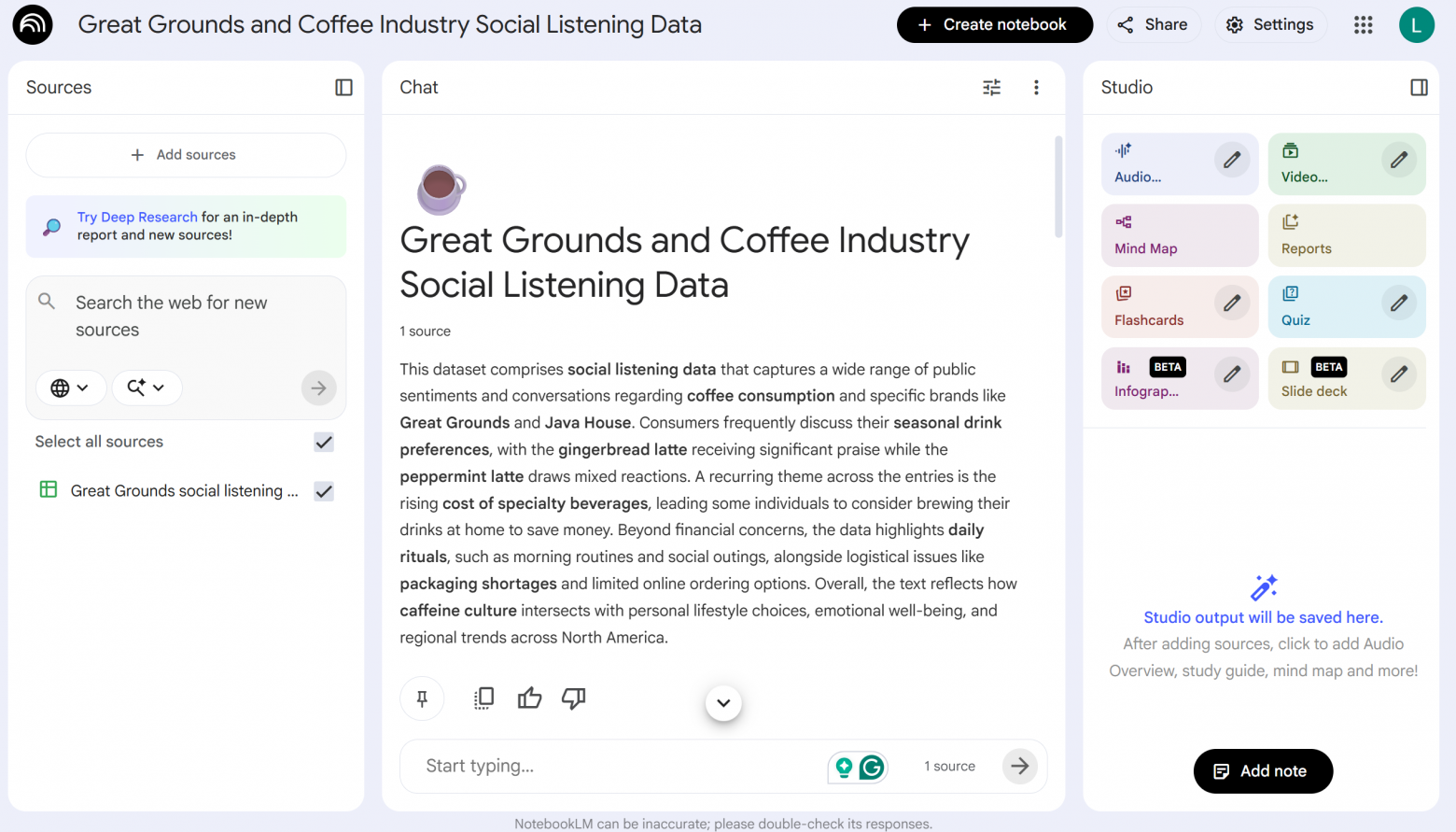The image size is (1456, 832).
Task: Give the summary a thumbs up
Action: click(529, 698)
